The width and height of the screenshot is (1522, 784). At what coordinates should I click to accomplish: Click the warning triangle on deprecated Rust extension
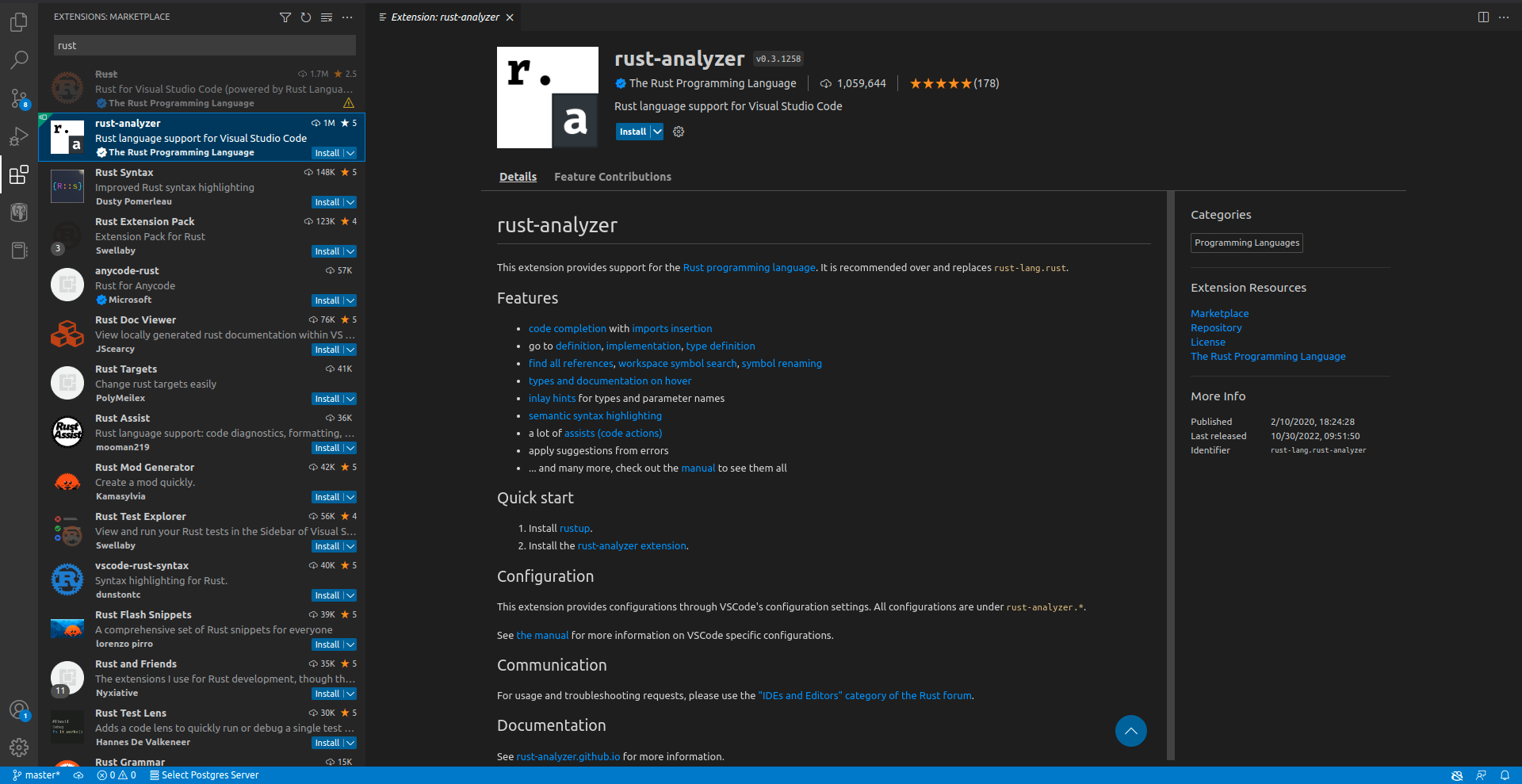pos(349,103)
